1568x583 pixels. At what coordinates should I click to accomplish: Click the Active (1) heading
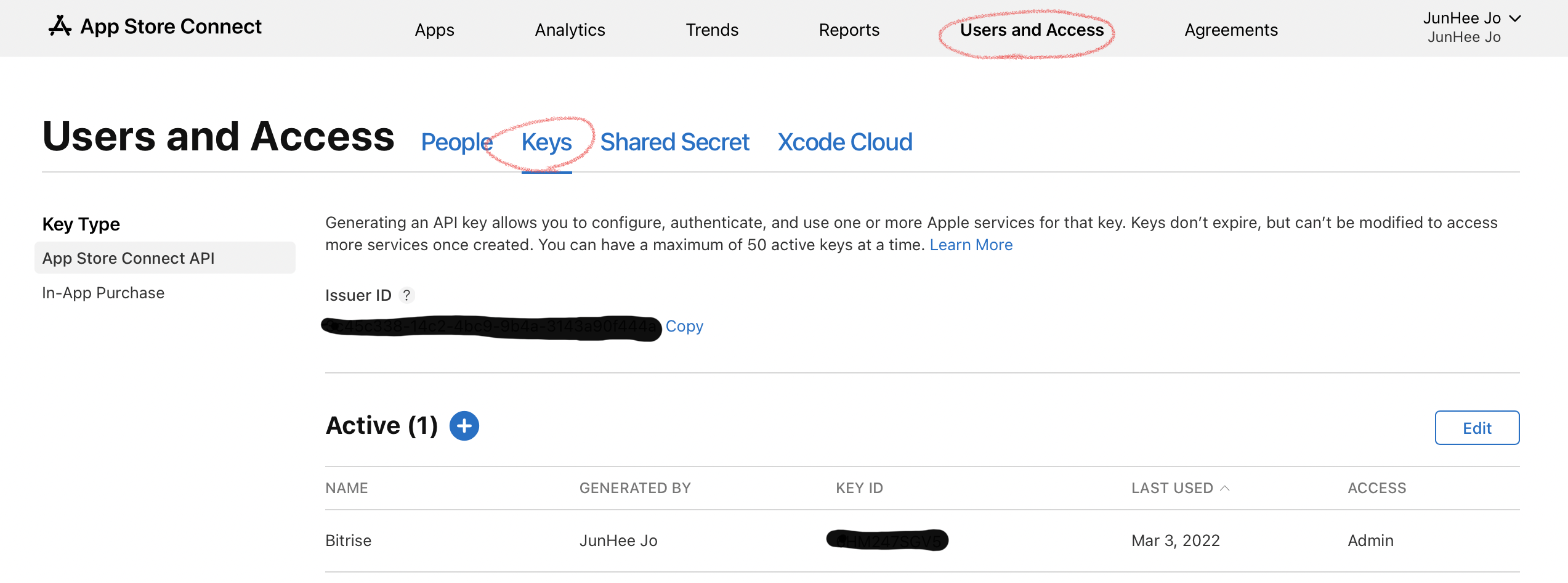point(382,425)
